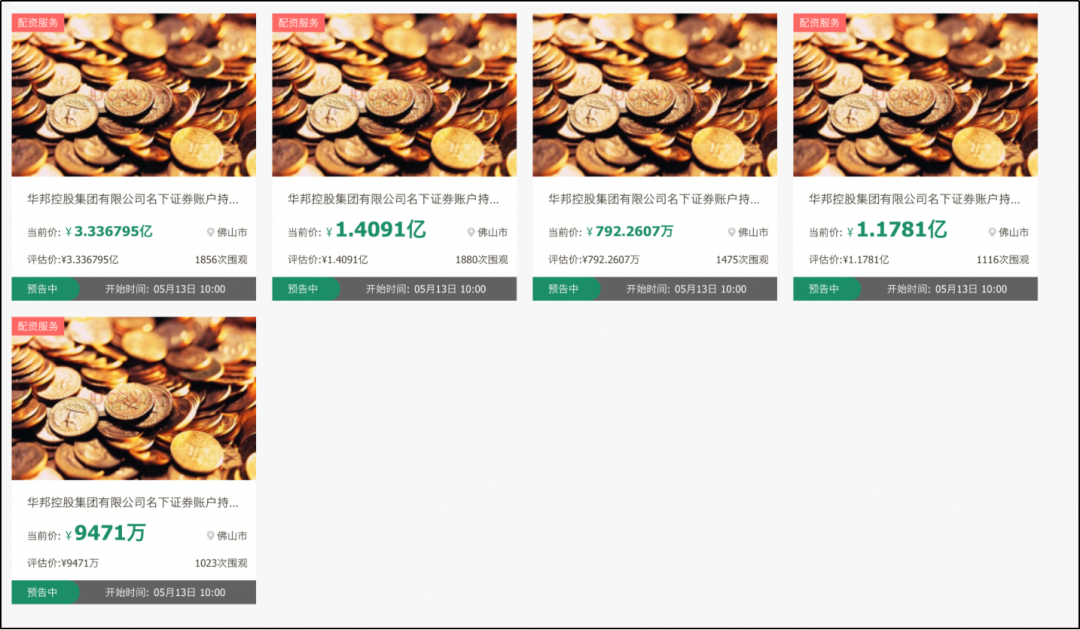
Task: Click 配资服务 tag on the 9471万 listing
Action: click(x=38, y=326)
